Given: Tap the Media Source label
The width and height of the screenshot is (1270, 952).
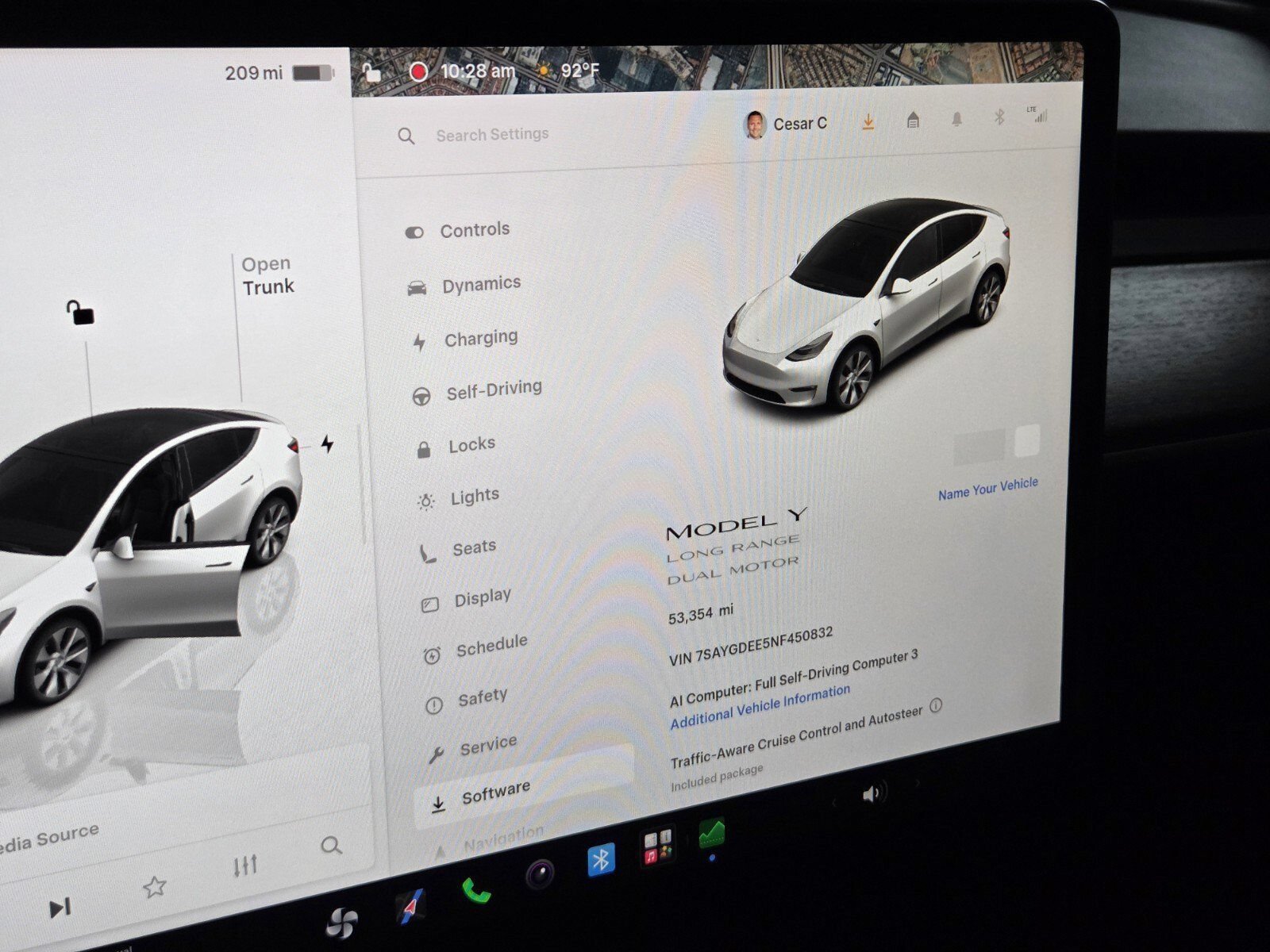Looking at the screenshot, I should [x=49, y=838].
